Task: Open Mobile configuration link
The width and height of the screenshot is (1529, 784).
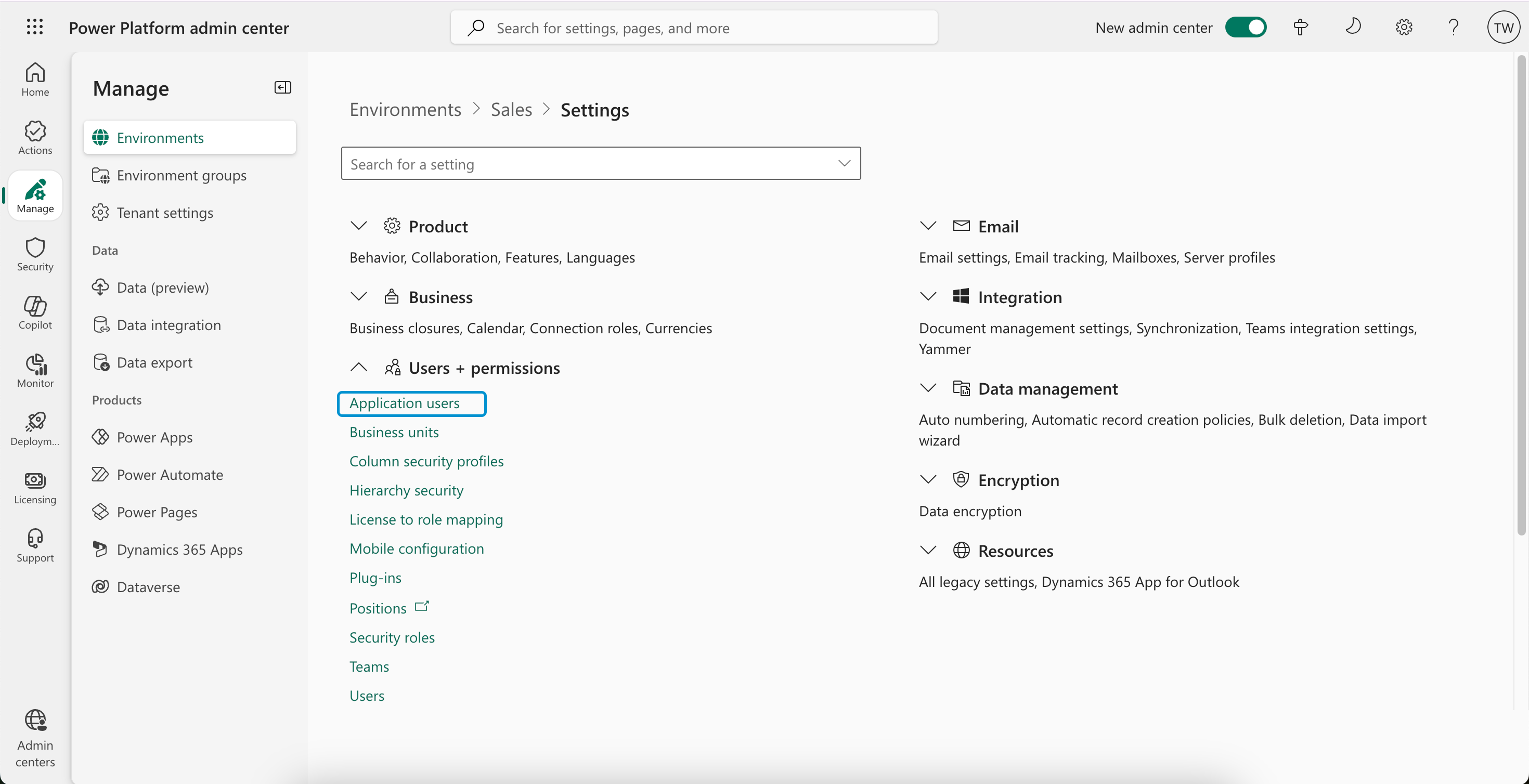Action: point(417,548)
